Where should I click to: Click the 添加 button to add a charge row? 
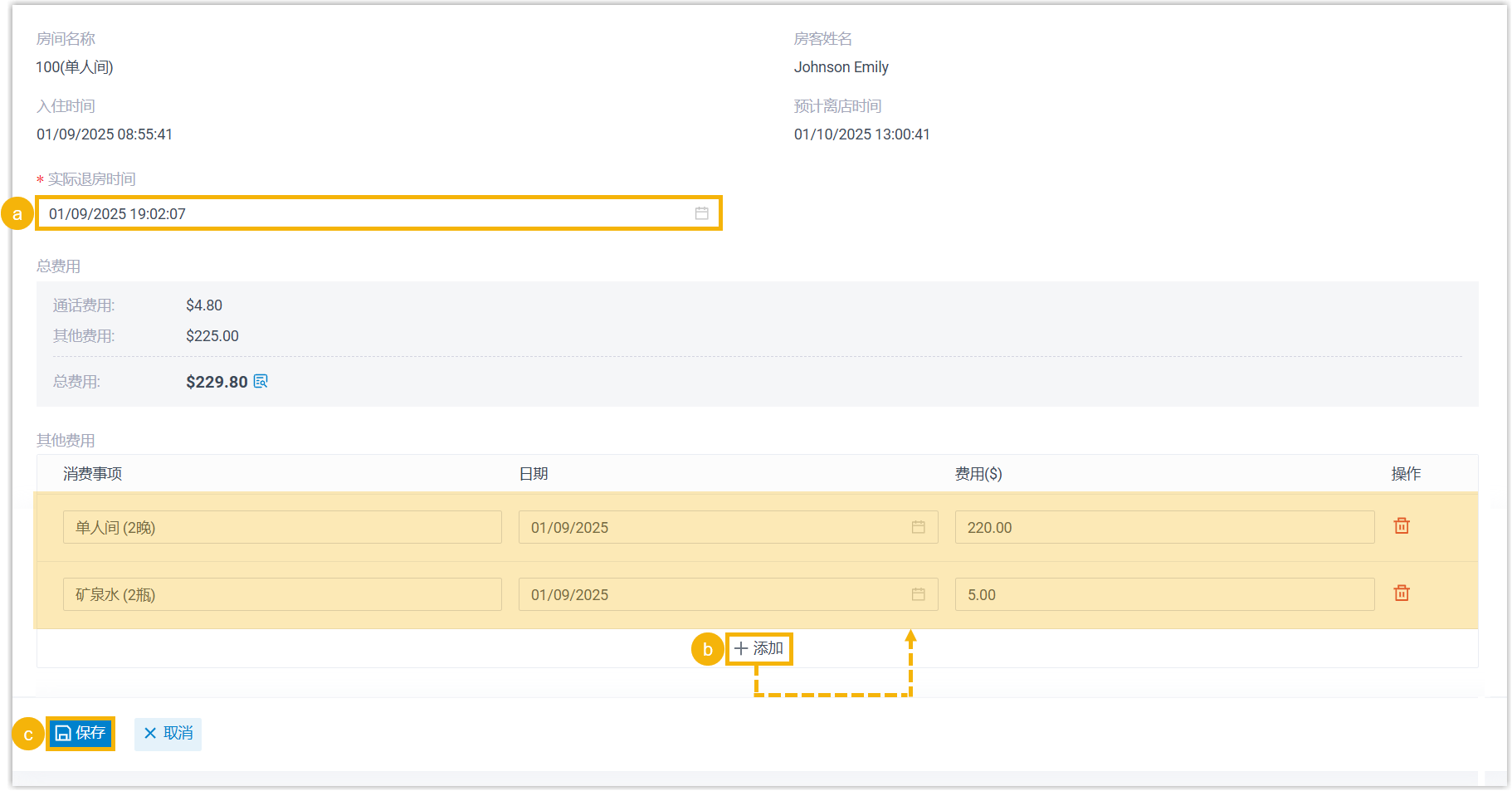coord(759,648)
